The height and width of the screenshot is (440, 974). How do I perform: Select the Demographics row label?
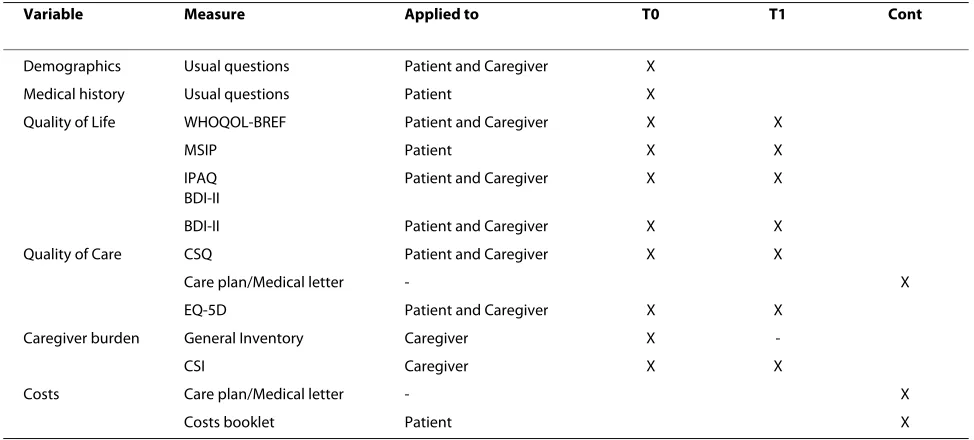pos(72,66)
